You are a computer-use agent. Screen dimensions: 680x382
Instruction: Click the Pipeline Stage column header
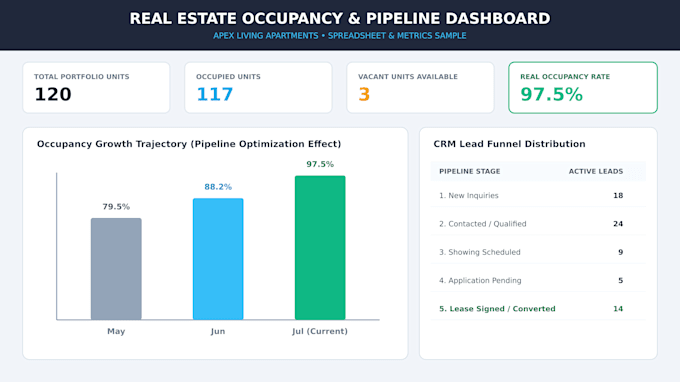470,171
